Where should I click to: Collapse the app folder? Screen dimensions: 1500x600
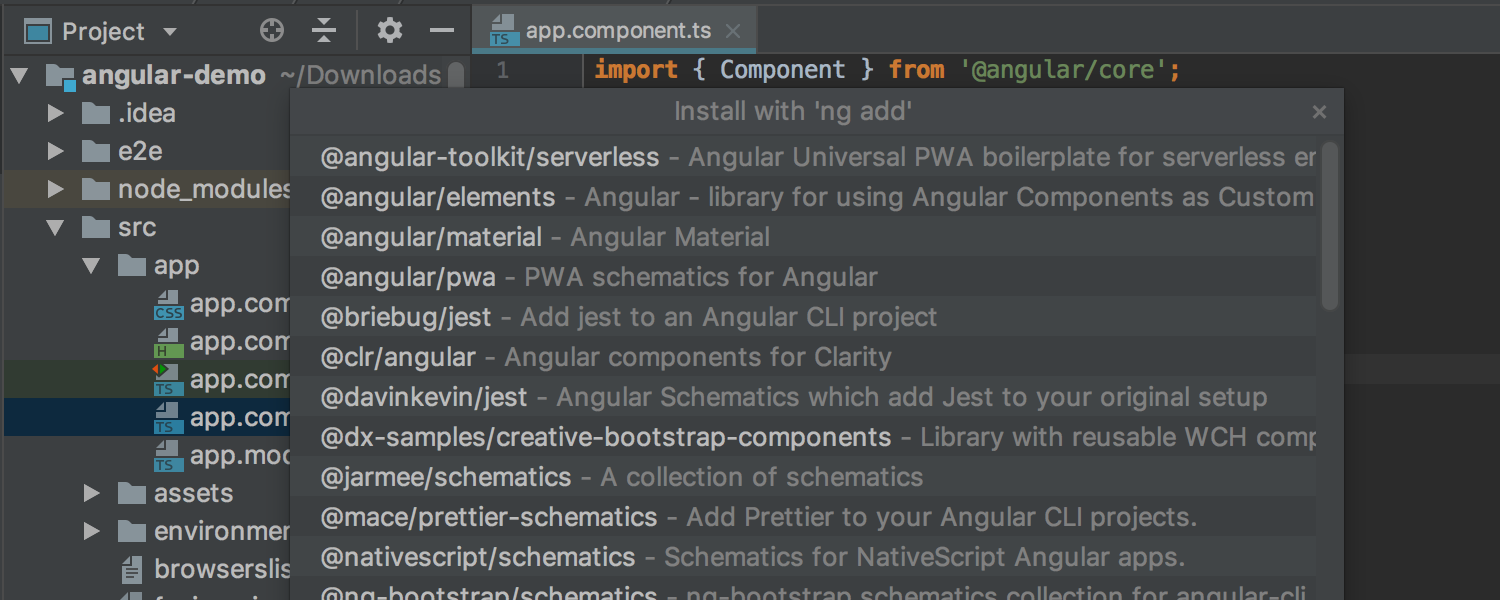(x=92, y=266)
